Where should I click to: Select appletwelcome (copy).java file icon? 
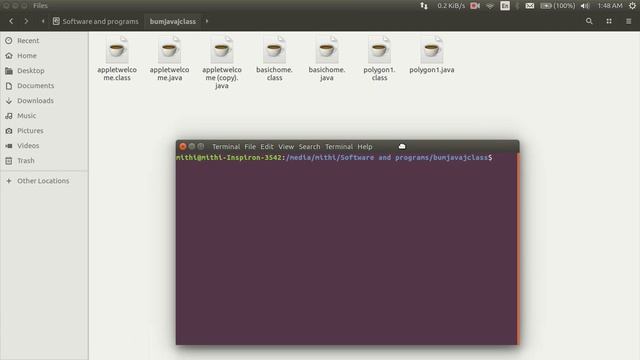222,50
